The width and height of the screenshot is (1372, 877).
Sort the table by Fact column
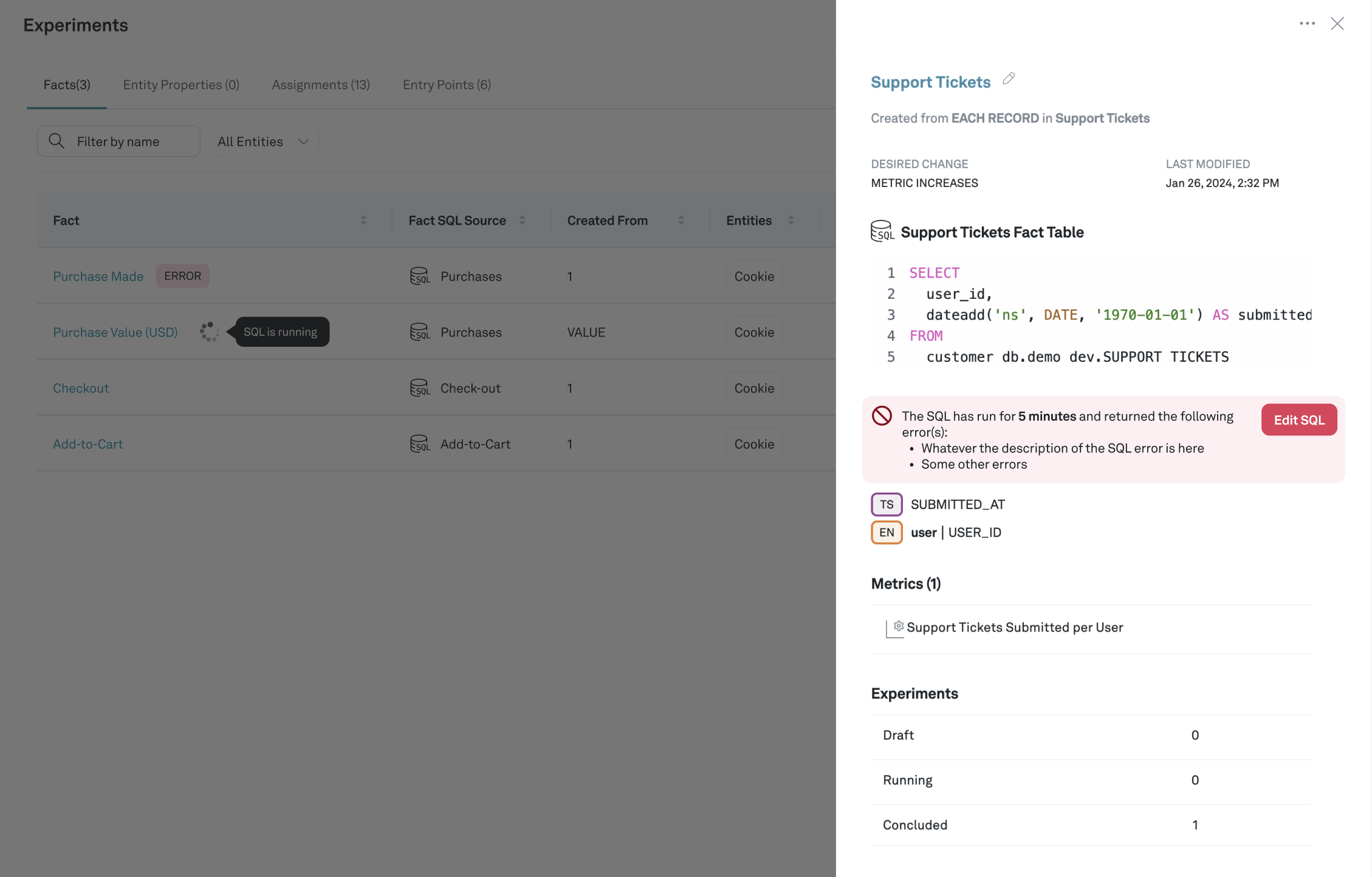[x=363, y=220]
